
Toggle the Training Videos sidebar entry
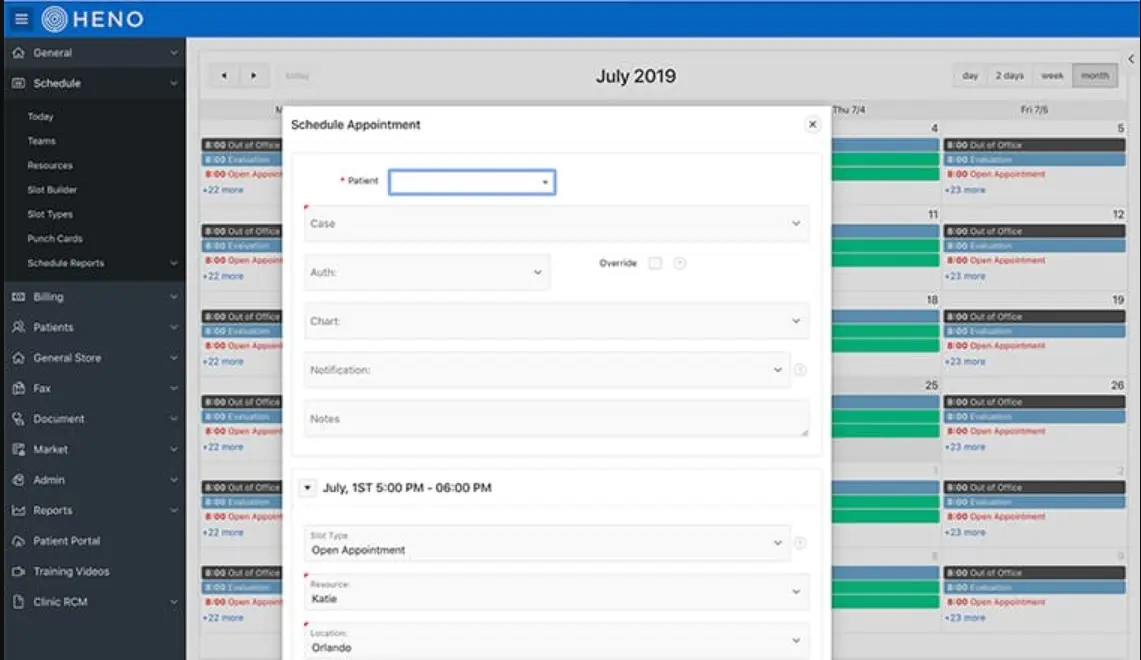tap(73, 571)
